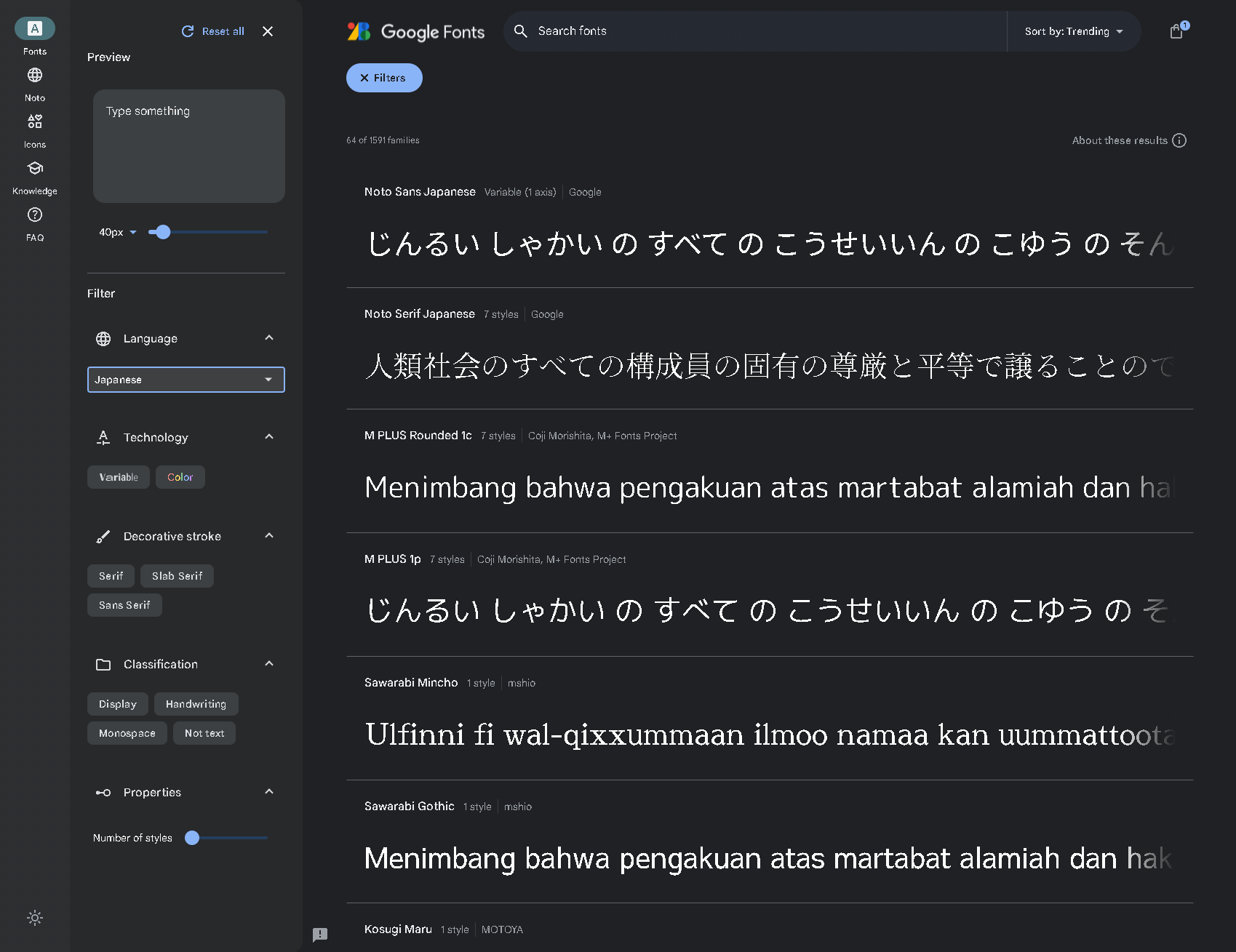Open the Kosugi Maru font
The width and height of the screenshot is (1236, 952).
(398, 929)
